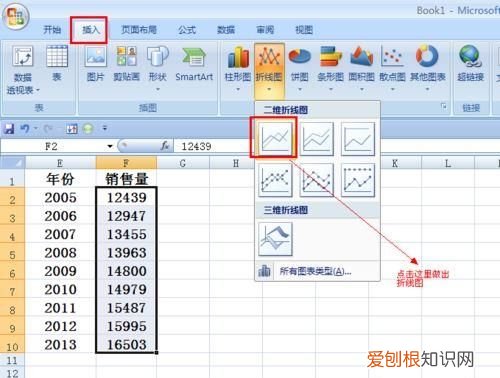Click cell containing 销售量

tap(126, 179)
